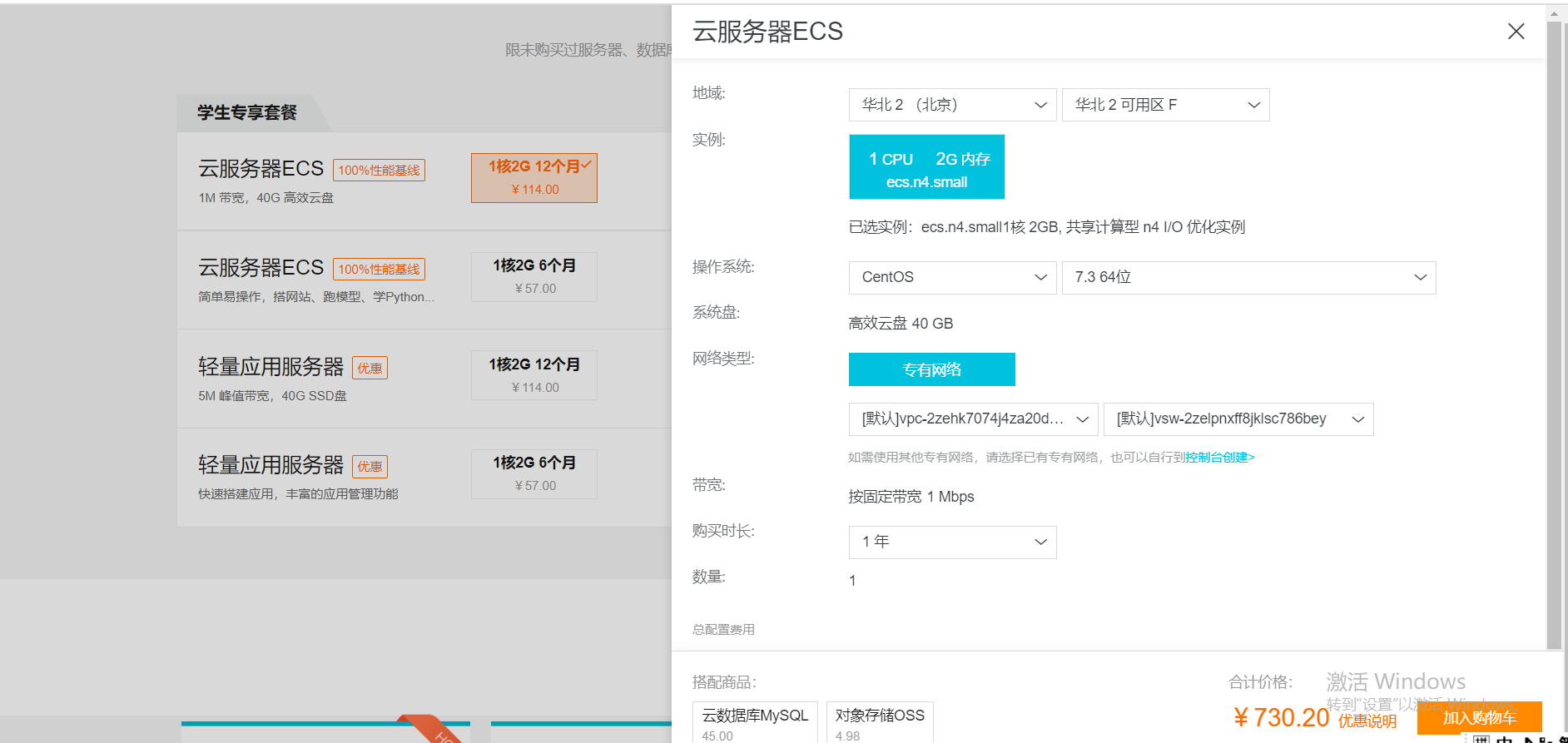Open the 华北 2 可用区 F zone dropdown
This screenshot has height=743, width=1568.
point(1166,105)
